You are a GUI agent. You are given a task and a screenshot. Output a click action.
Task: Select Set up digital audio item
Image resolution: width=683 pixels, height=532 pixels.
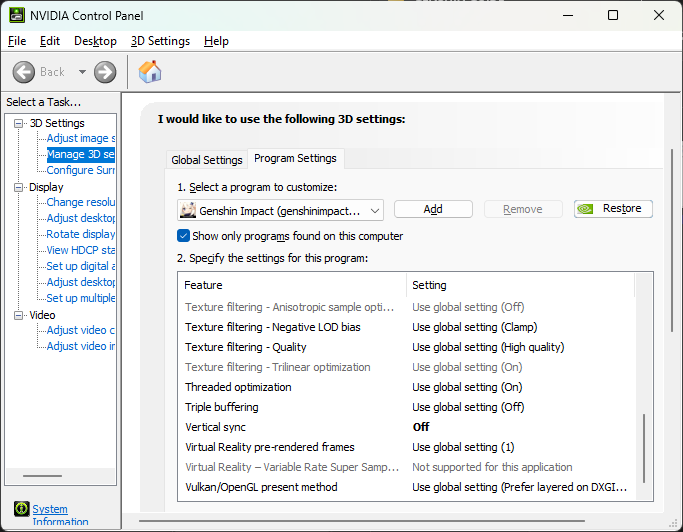pyautogui.click(x=81, y=266)
